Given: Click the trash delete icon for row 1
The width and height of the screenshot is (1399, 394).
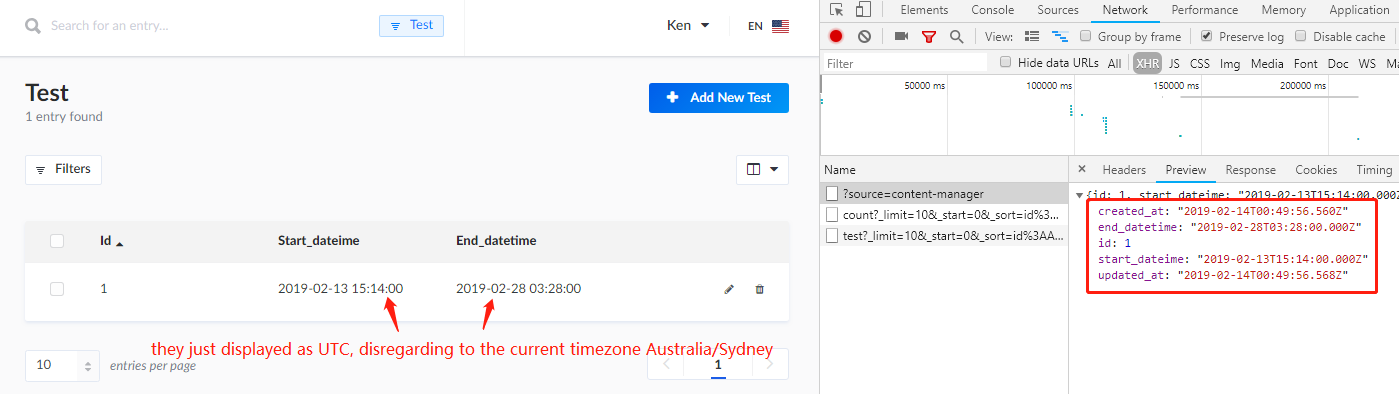Looking at the screenshot, I should click(759, 289).
